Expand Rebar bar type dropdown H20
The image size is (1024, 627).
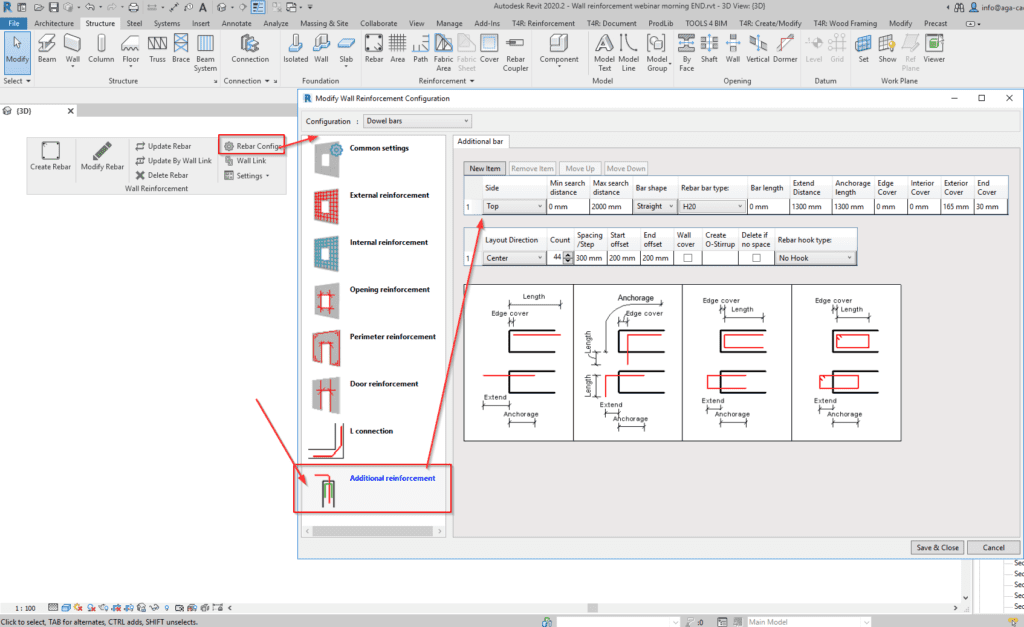712,206
